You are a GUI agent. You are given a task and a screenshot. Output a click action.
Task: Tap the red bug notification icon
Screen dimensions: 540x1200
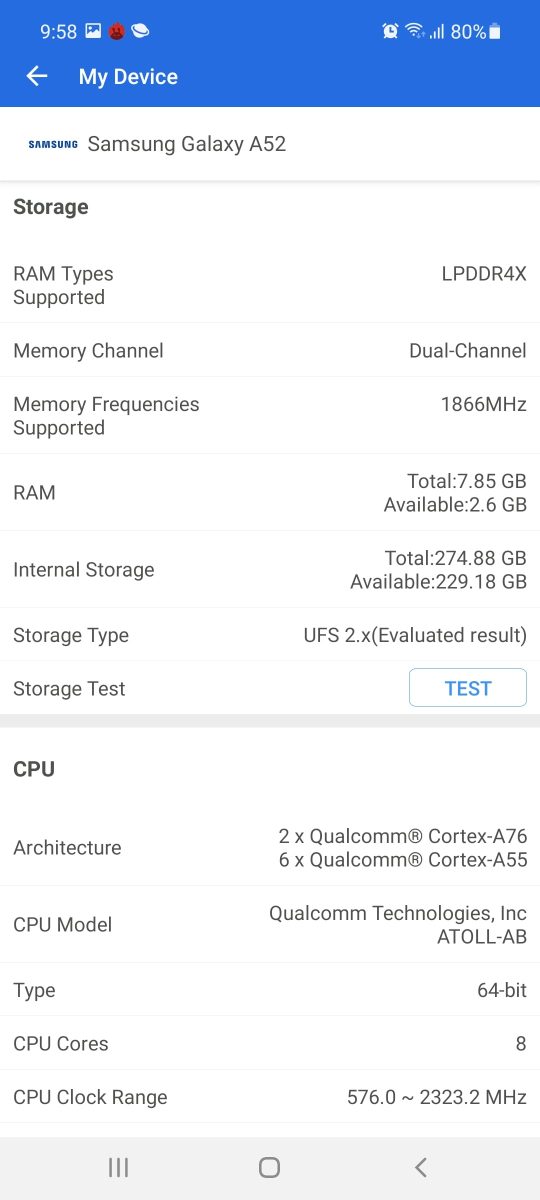tap(117, 31)
